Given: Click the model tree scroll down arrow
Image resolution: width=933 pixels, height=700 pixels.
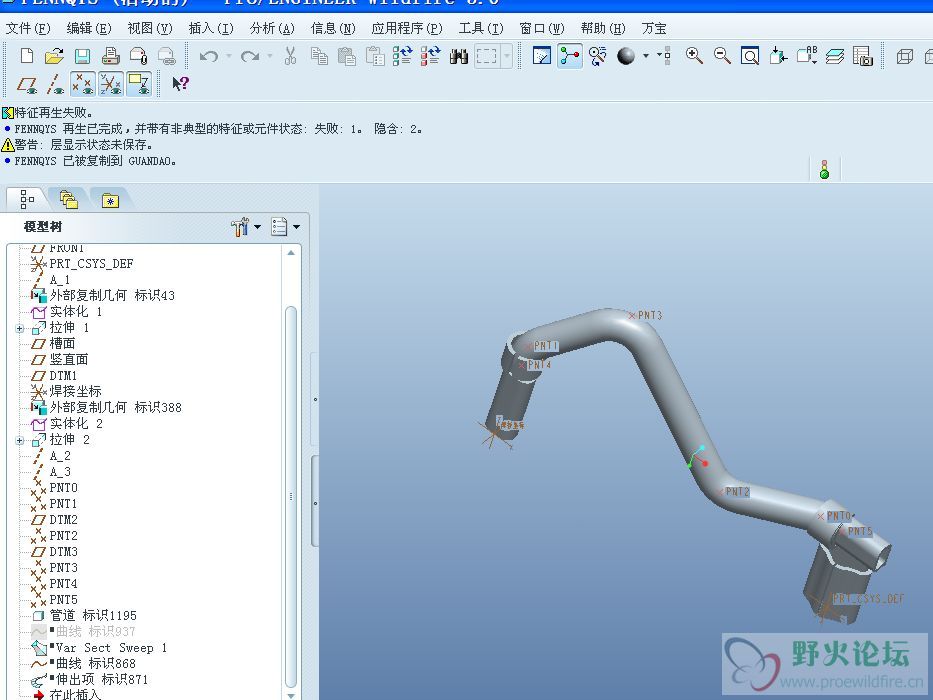Looking at the screenshot, I should (x=291, y=695).
